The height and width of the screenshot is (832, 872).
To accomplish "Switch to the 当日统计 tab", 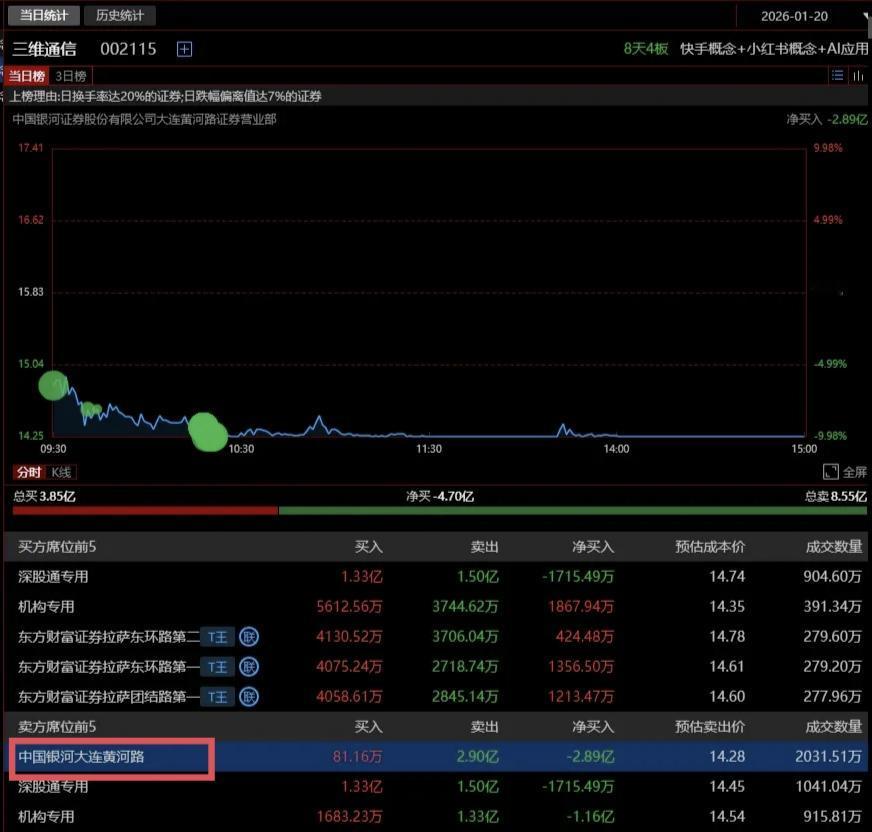I will [43, 15].
